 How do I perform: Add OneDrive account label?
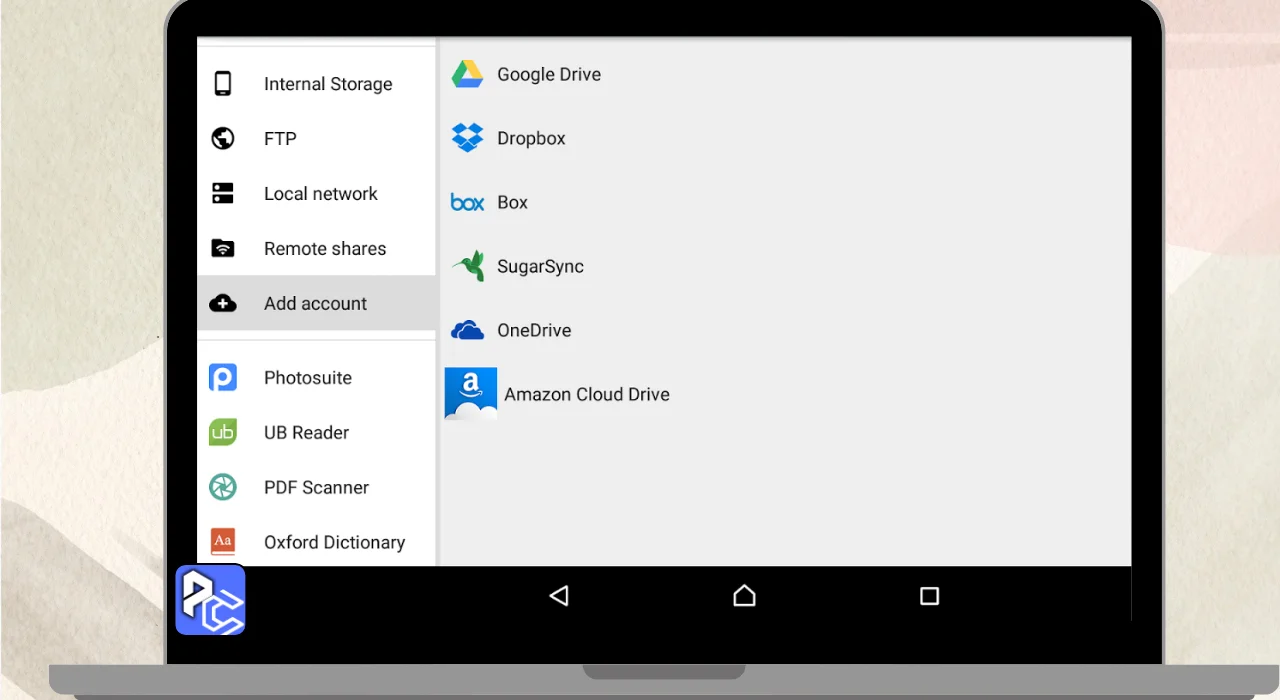(534, 330)
